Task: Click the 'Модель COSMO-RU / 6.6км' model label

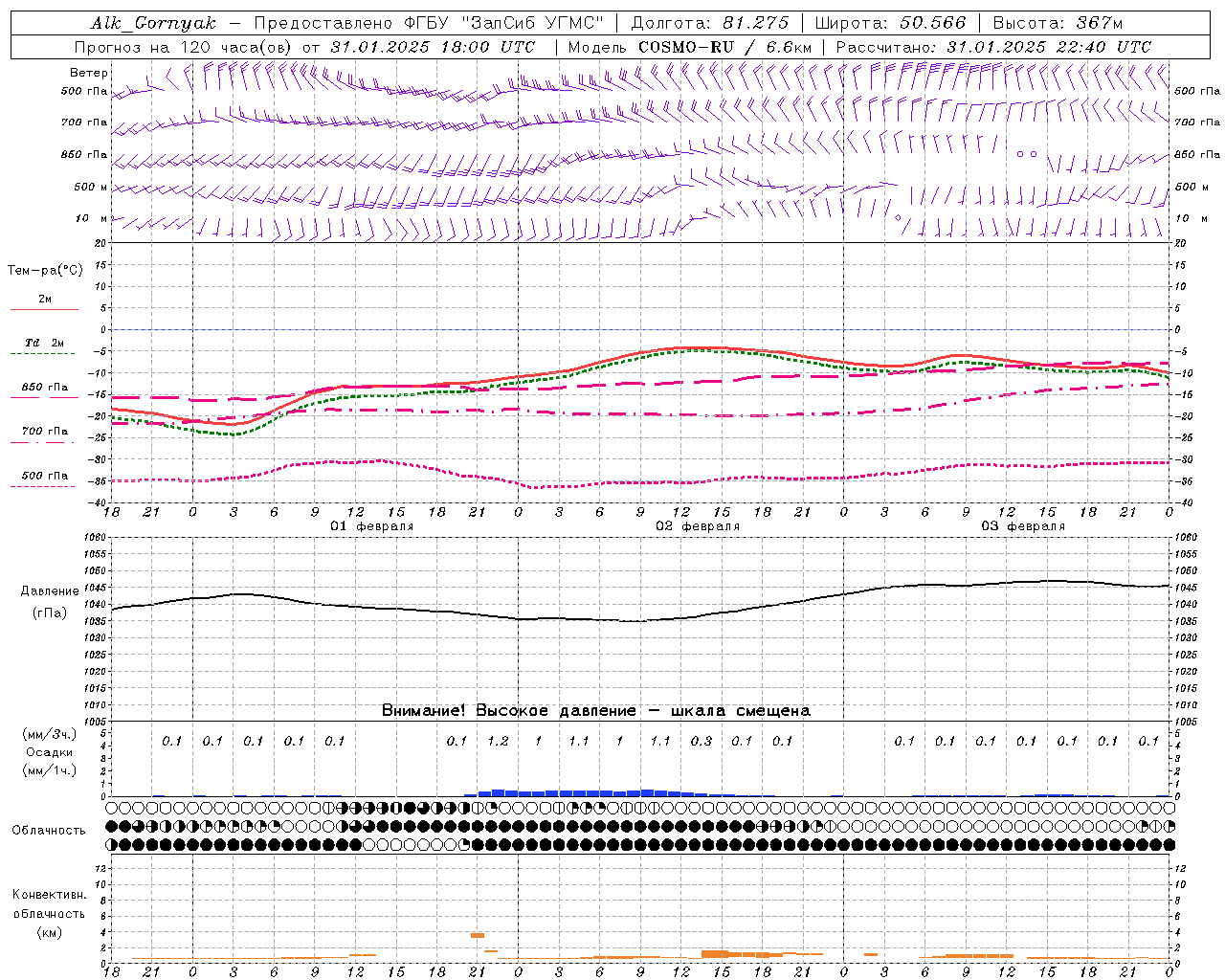Action: pyautogui.click(x=690, y=47)
